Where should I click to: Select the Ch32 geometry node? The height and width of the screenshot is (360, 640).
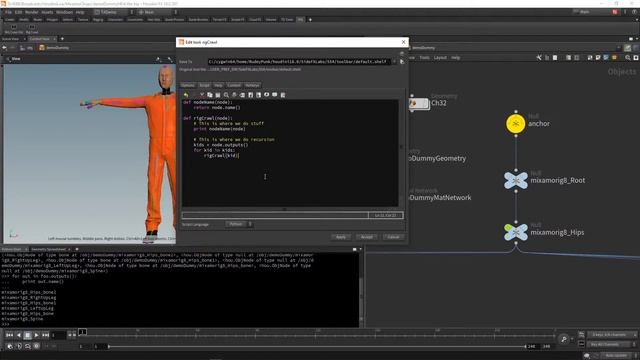click(419, 103)
